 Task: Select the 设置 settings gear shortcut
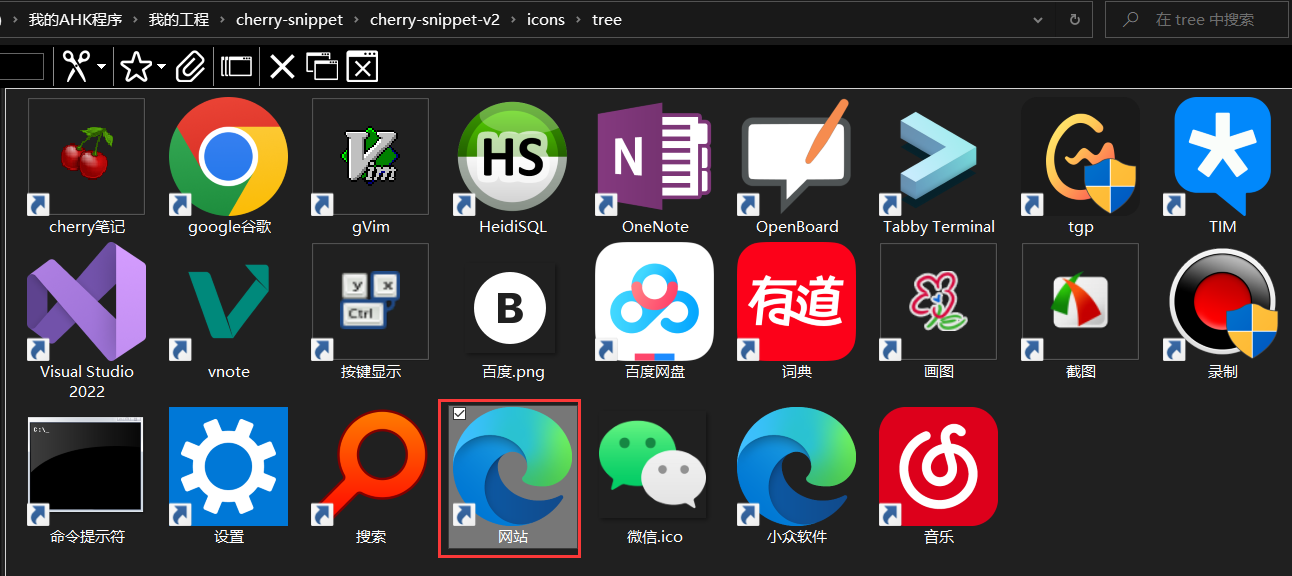[228, 466]
